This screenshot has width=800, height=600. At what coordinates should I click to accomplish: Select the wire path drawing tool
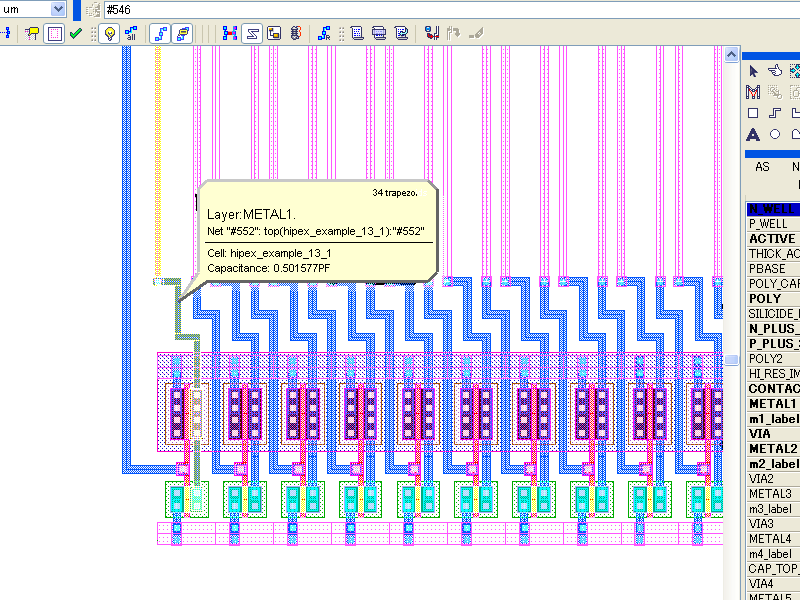pyautogui.click(x=775, y=113)
